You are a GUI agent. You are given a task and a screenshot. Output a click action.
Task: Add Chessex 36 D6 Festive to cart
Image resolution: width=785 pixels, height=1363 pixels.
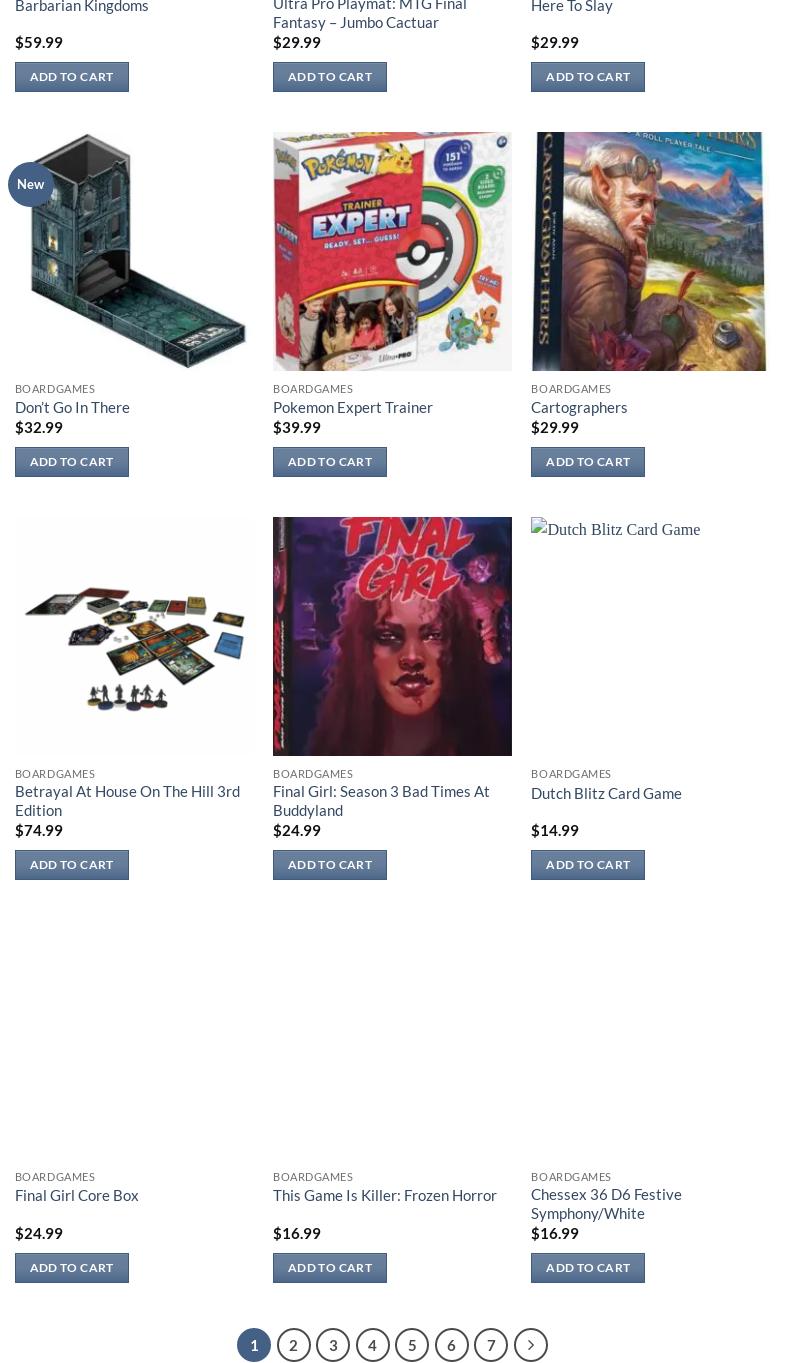pyautogui.click(x=588, y=1268)
